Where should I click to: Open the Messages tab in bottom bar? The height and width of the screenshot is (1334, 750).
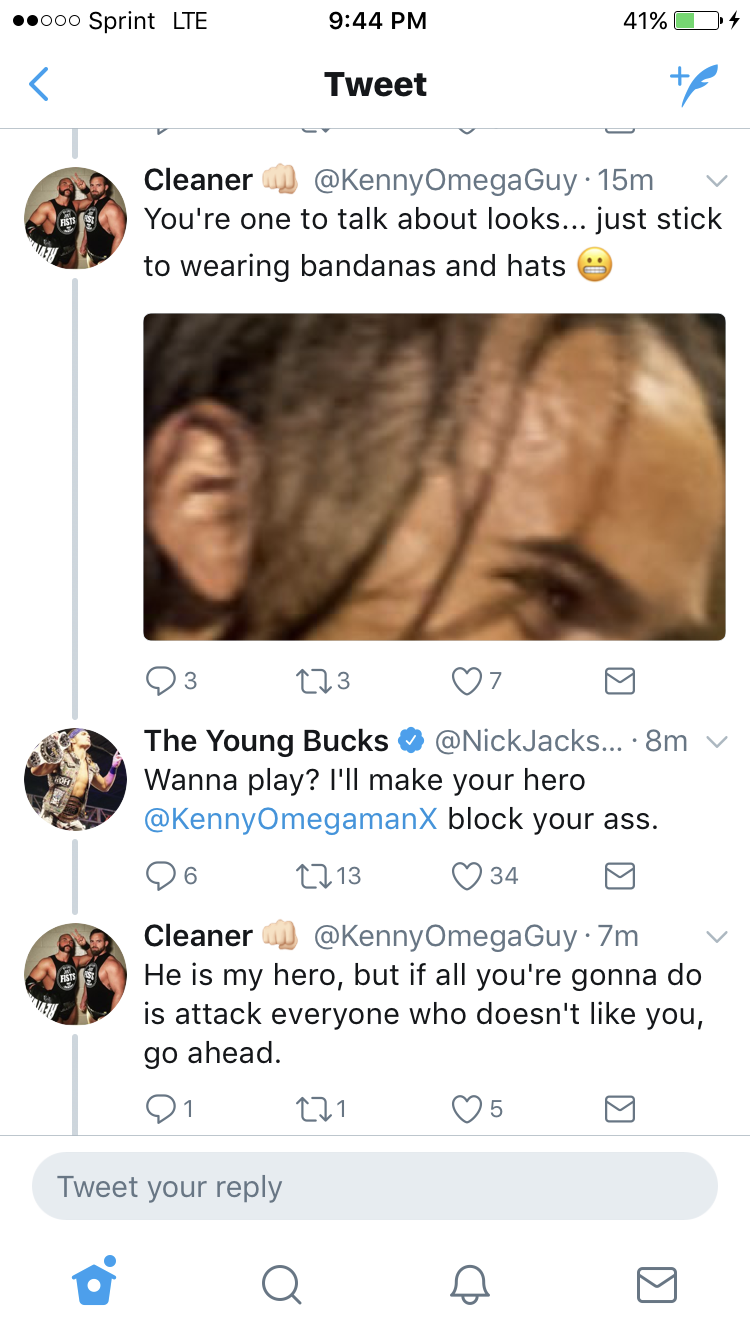tap(656, 1283)
